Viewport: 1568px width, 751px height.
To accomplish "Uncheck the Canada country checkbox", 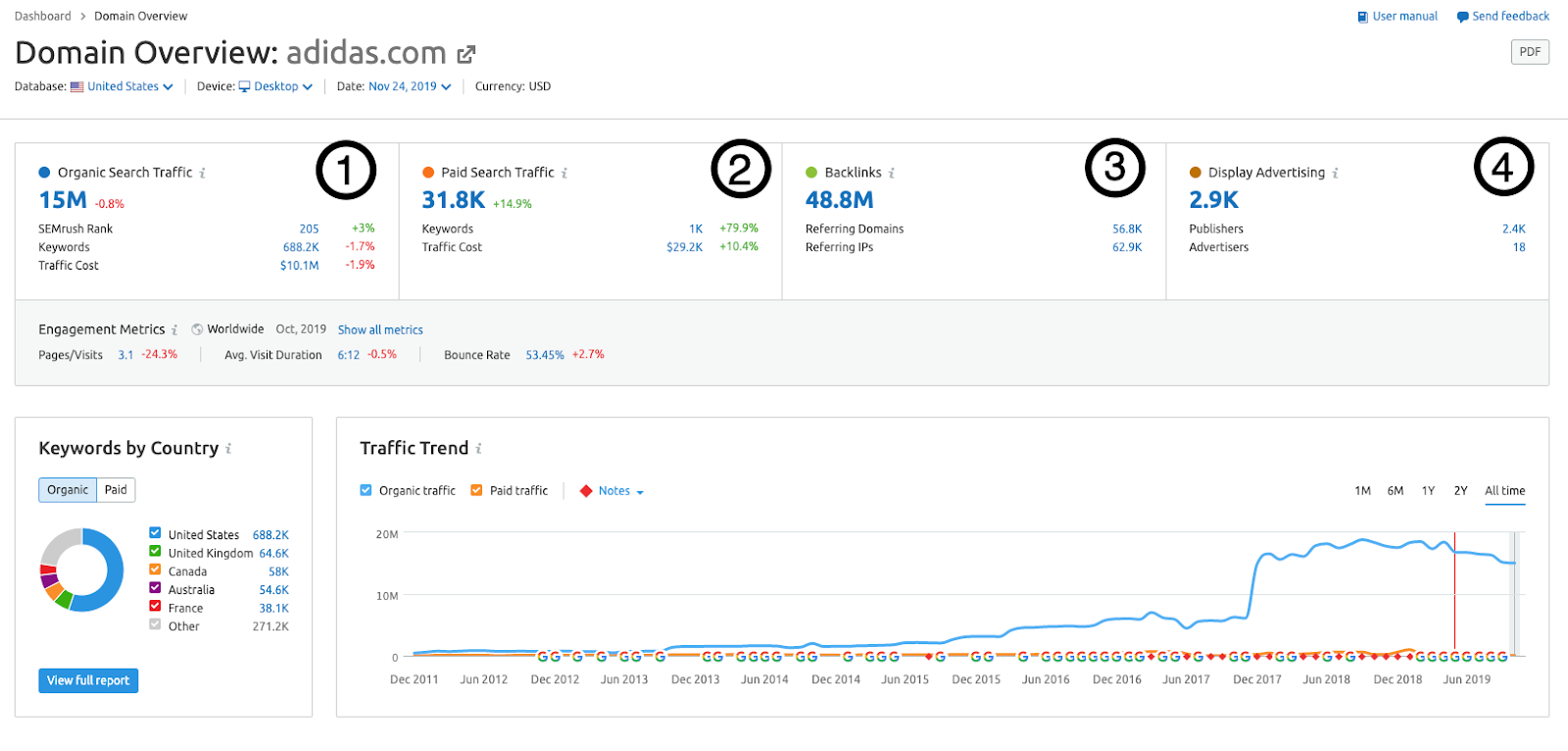I will (x=155, y=569).
